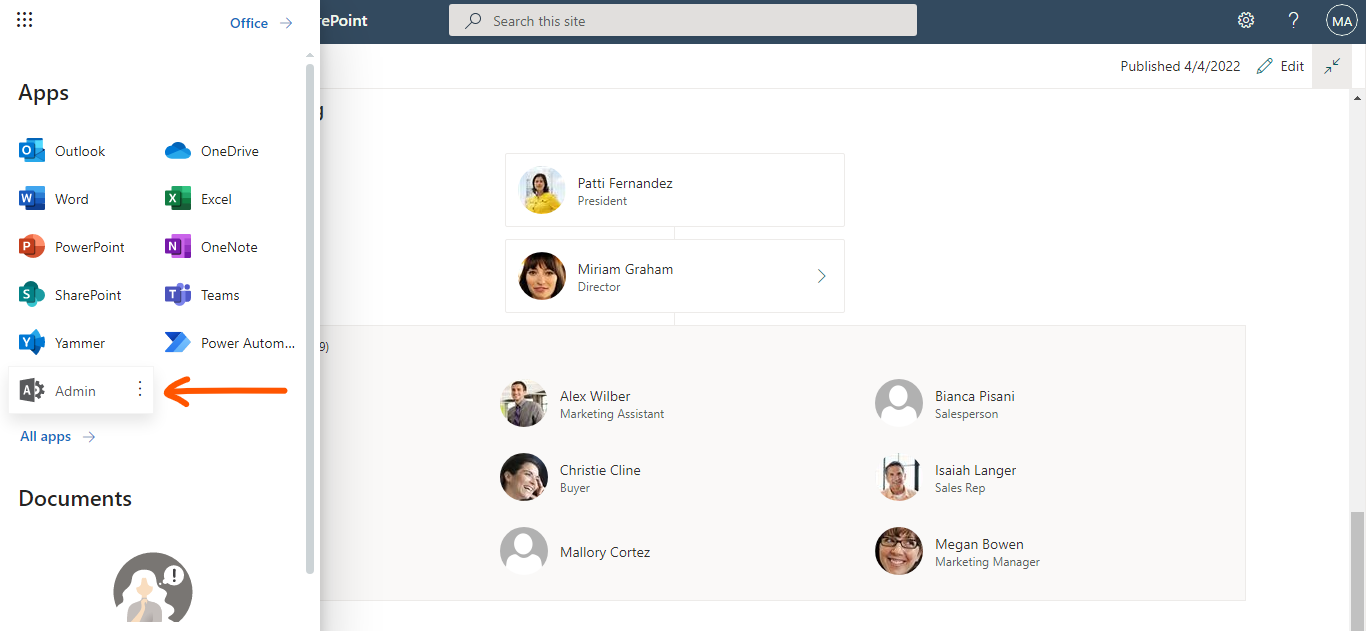
Task: Open the Teams app
Action: [x=209, y=294]
